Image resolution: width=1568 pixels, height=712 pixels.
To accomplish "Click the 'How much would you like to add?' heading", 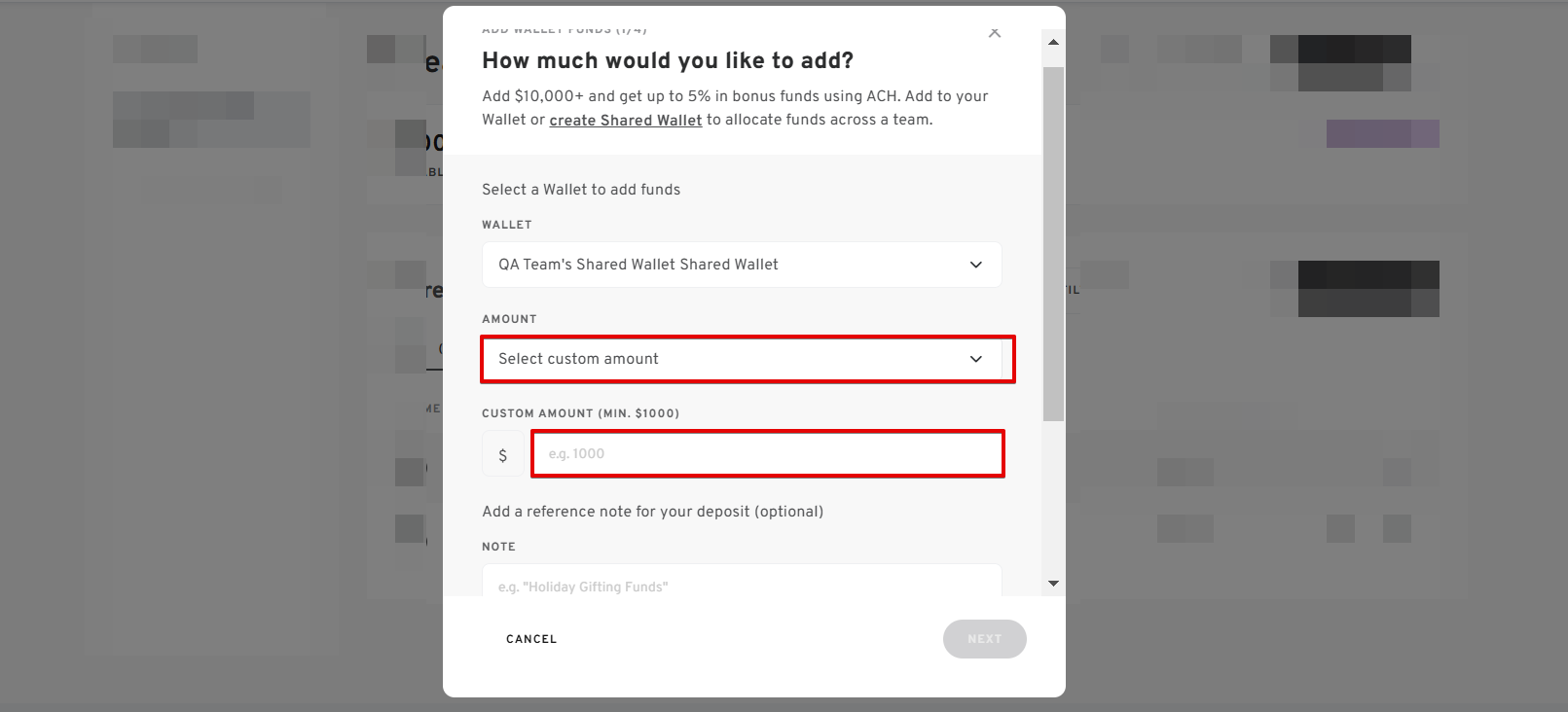I will [668, 60].
